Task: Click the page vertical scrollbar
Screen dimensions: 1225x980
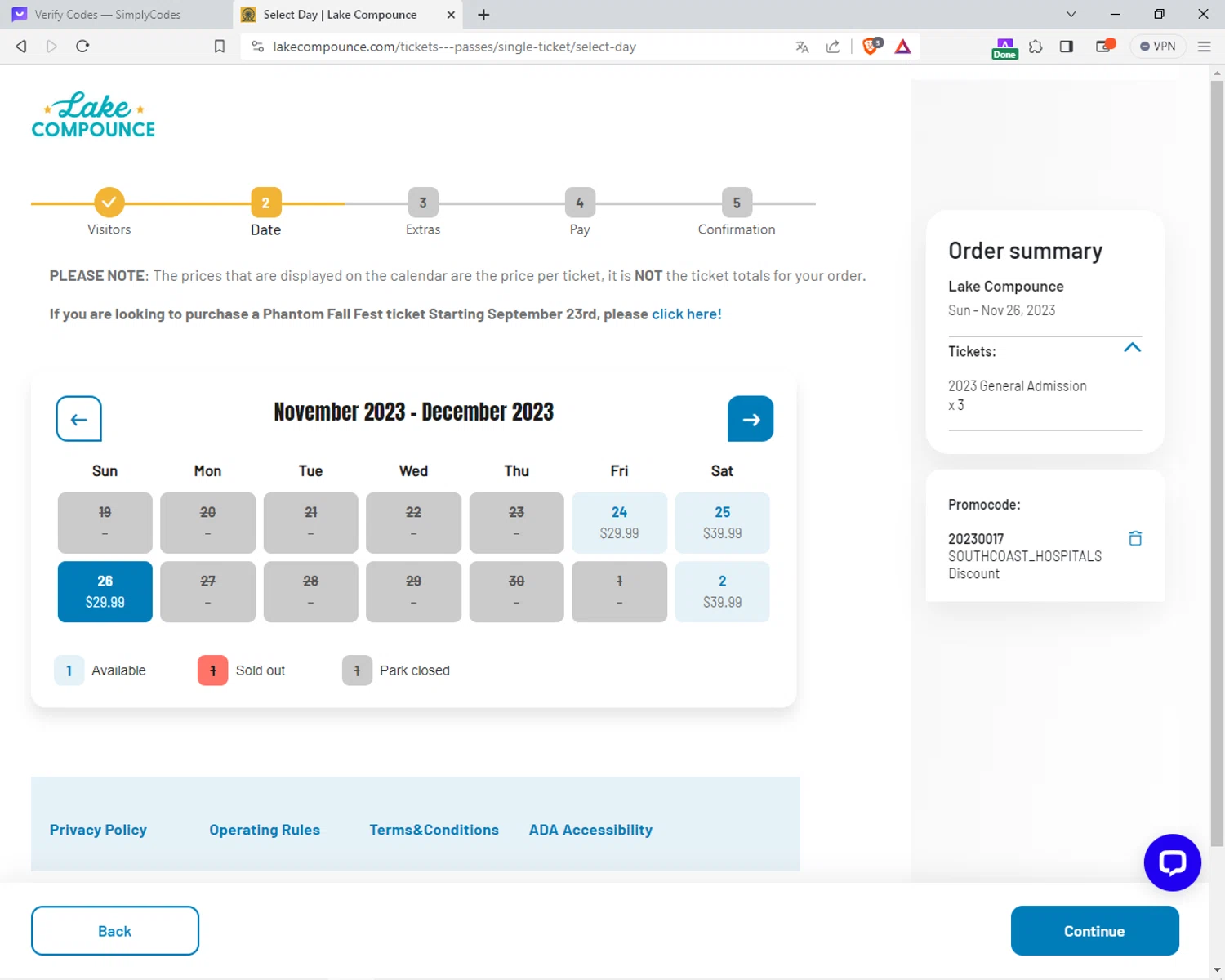Action: click(x=1217, y=465)
